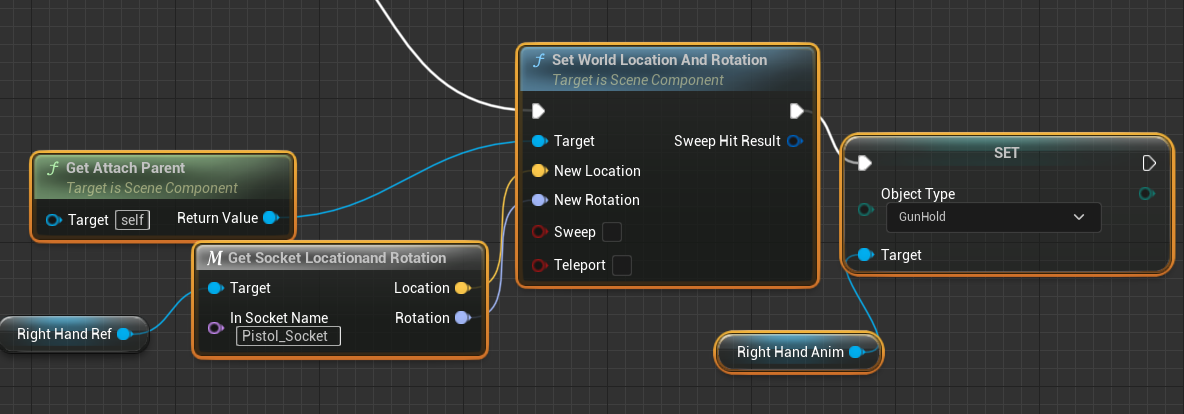Click the Return Value label
Image resolution: width=1184 pixels, height=414 pixels.
click(217, 218)
